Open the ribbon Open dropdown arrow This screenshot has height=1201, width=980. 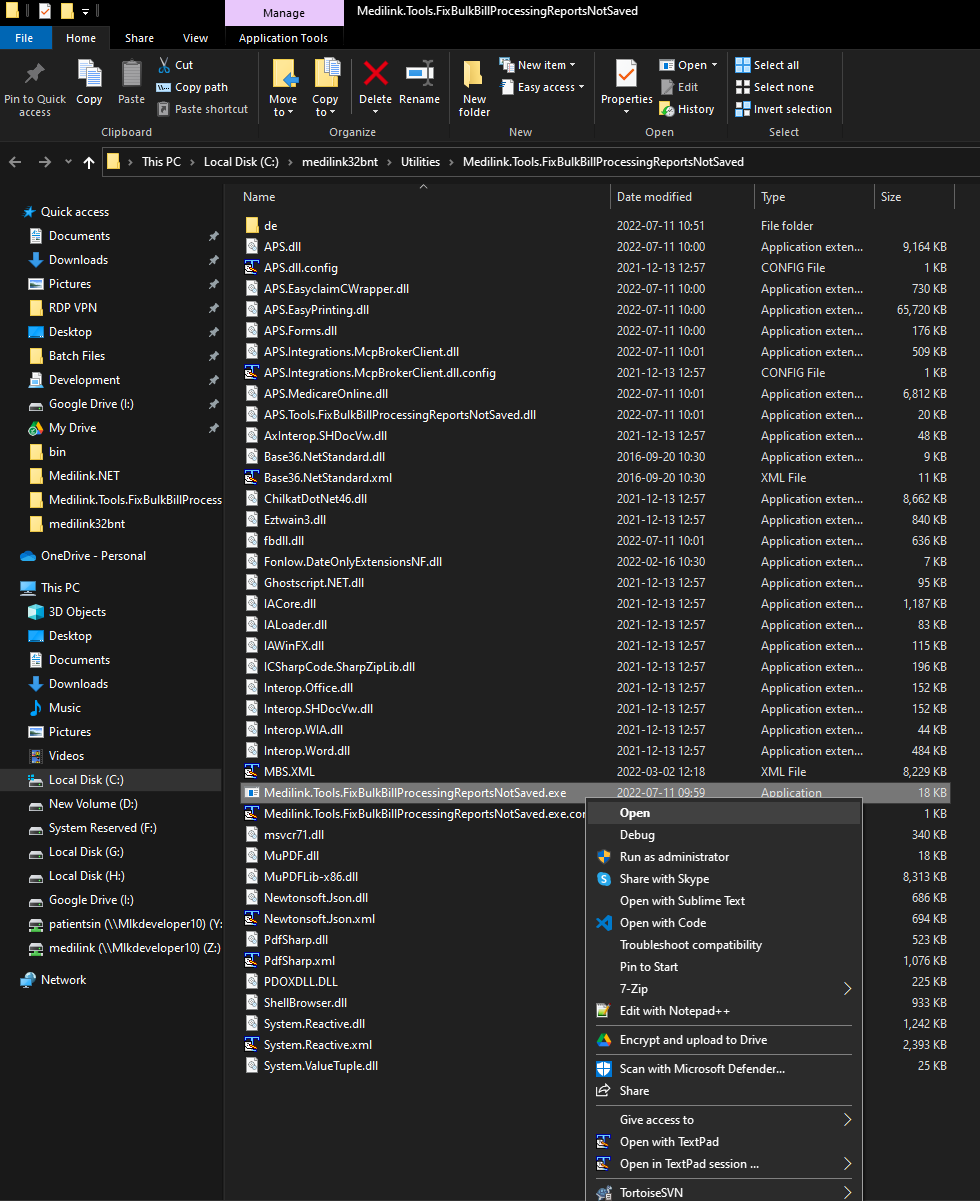pyautogui.click(x=714, y=65)
